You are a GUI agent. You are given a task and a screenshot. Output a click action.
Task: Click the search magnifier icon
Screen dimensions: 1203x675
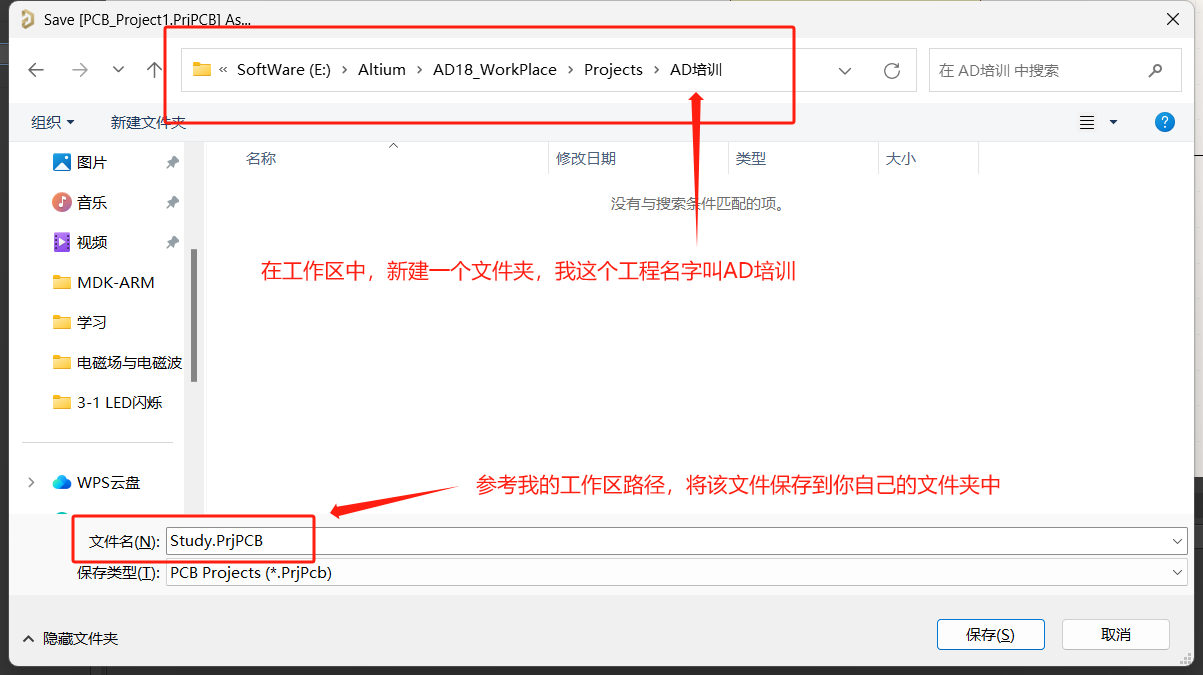[1155, 71]
